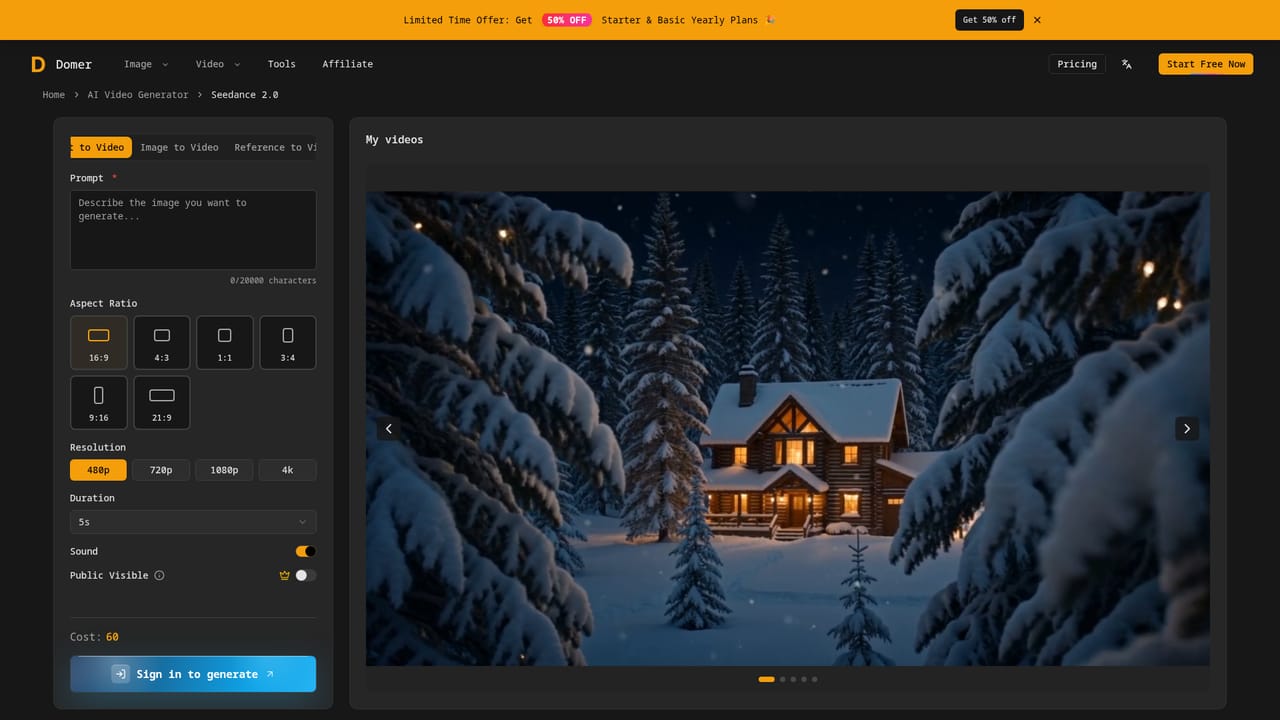The width and height of the screenshot is (1280, 720).
Task: Expand the Video menu
Action: pyautogui.click(x=218, y=64)
